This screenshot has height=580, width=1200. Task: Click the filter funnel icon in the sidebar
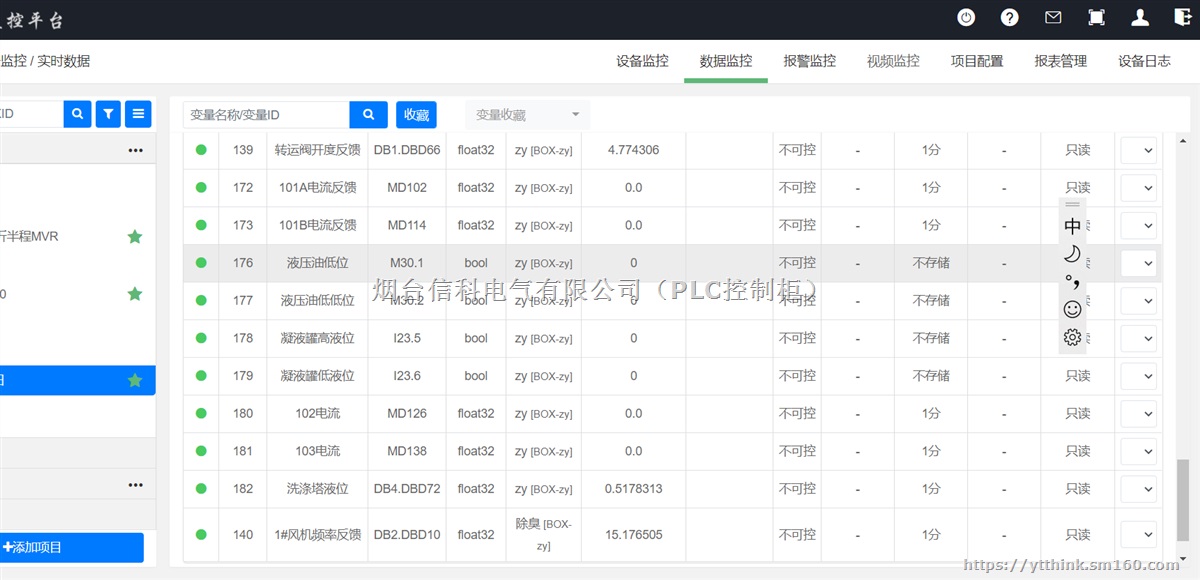point(107,113)
